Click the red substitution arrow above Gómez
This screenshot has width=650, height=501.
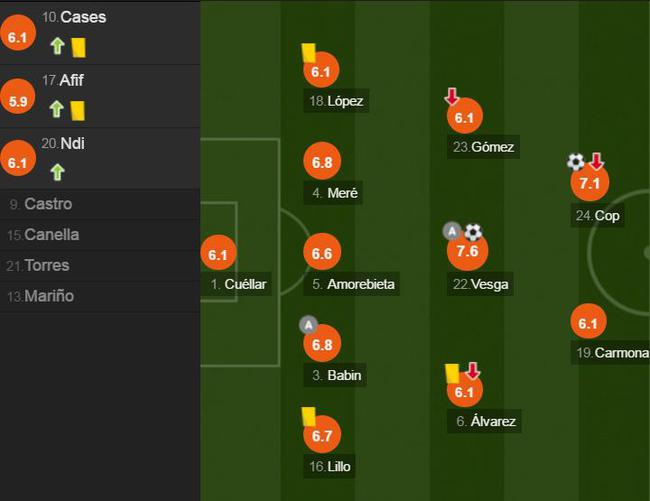(452, 97)
